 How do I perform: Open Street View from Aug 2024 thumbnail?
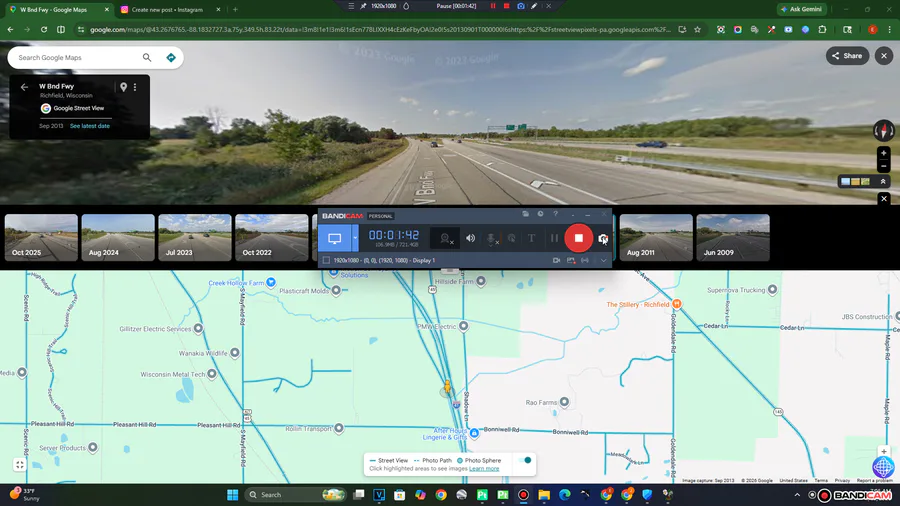coord(118,238)
